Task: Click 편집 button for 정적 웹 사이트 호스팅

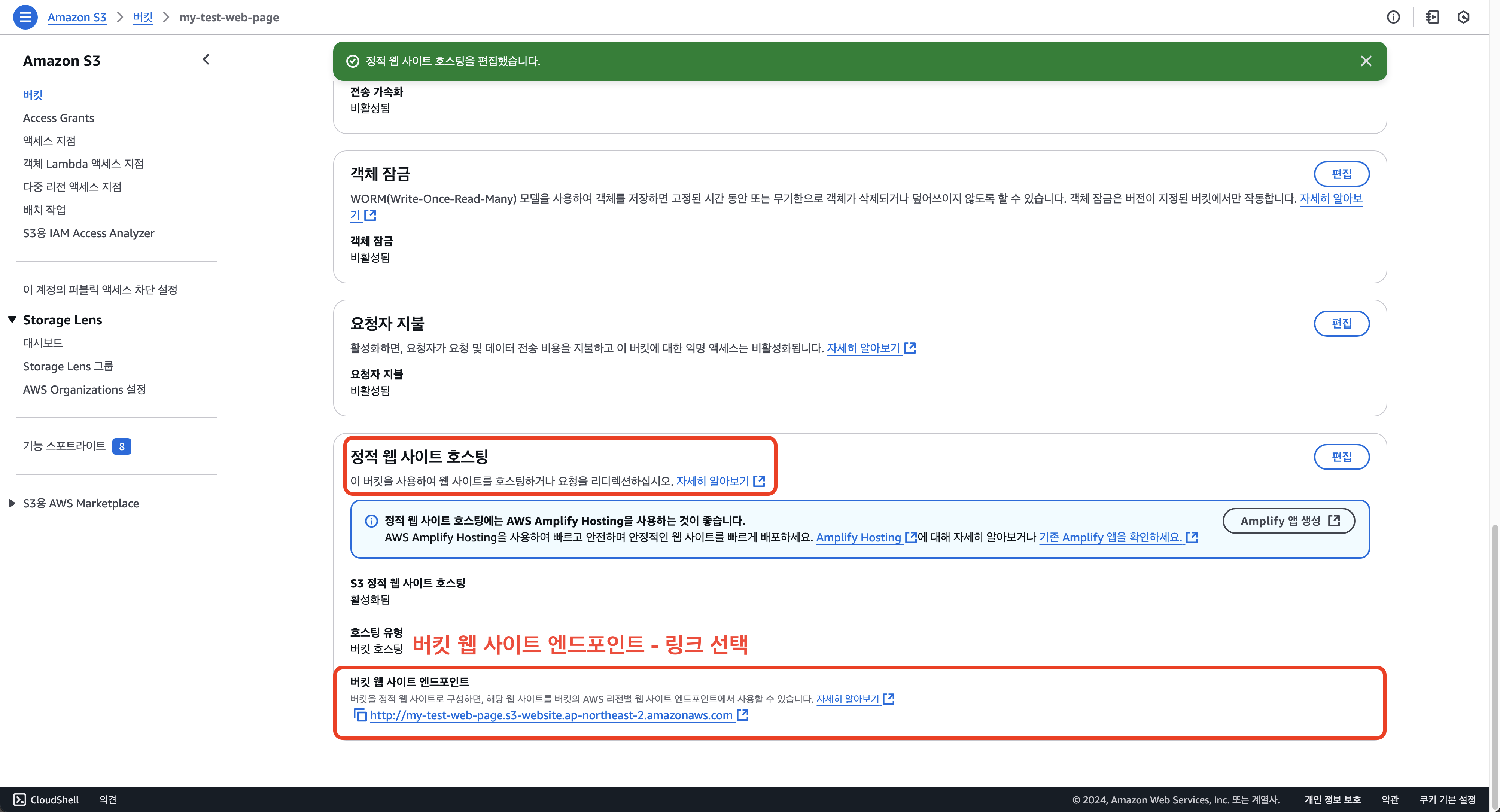Action: click(1342, 457)
